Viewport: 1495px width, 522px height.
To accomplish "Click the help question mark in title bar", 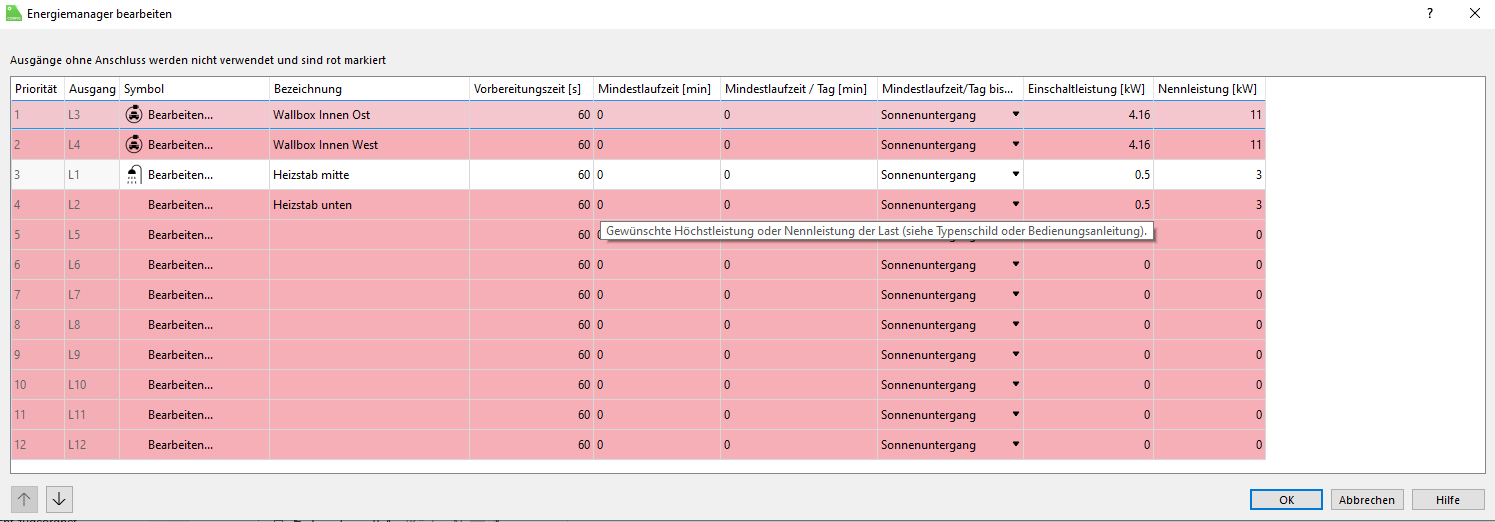I will pos(1429,13).
